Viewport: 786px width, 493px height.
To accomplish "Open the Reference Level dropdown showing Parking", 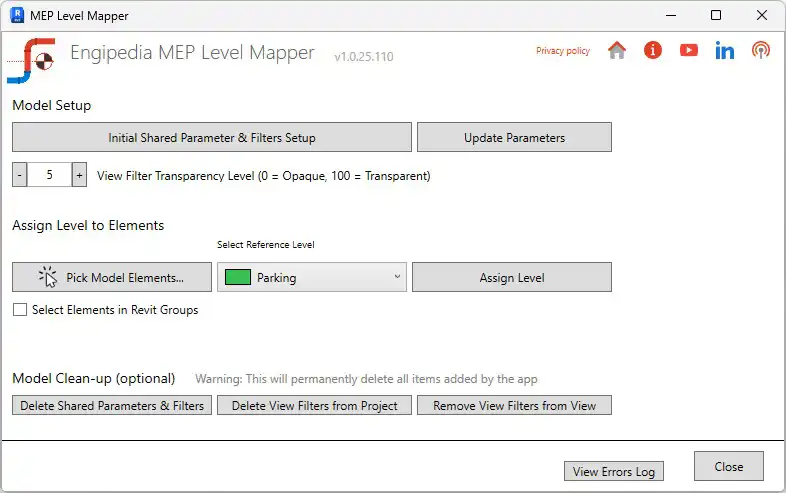I will coord(312,277).
